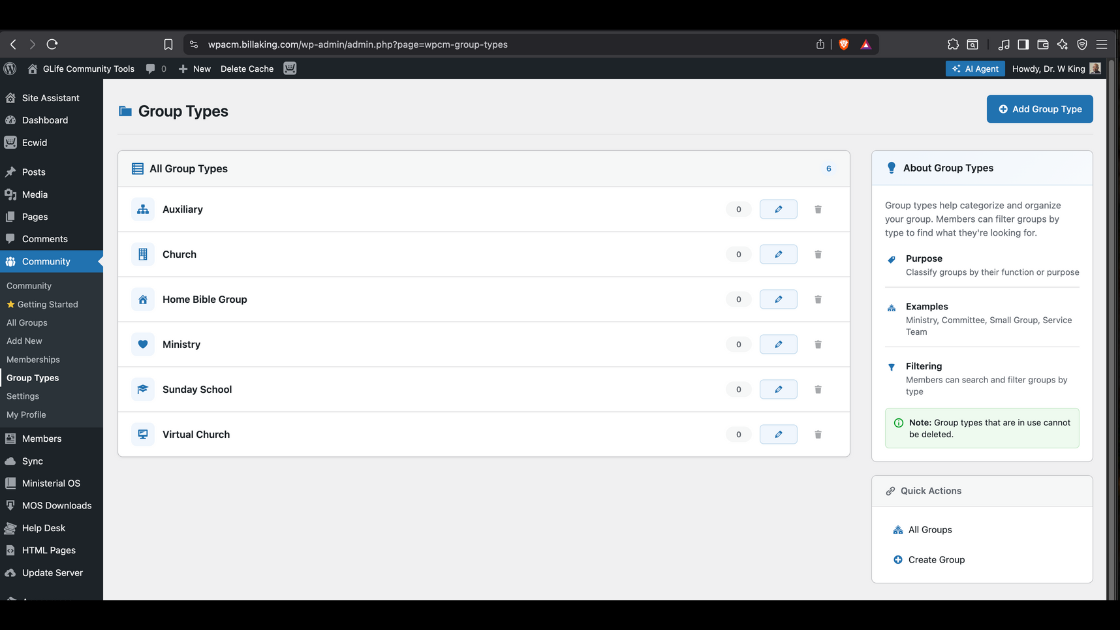The height and width of the screenshot is (630, 1120).
Task: Reload the page using browser refresh icon
Action: 52,44
